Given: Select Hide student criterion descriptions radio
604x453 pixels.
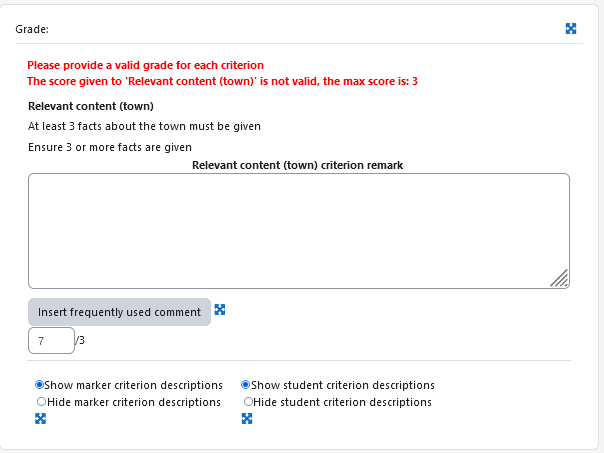Looking at the screenshot, I should [x=248, y=402].
